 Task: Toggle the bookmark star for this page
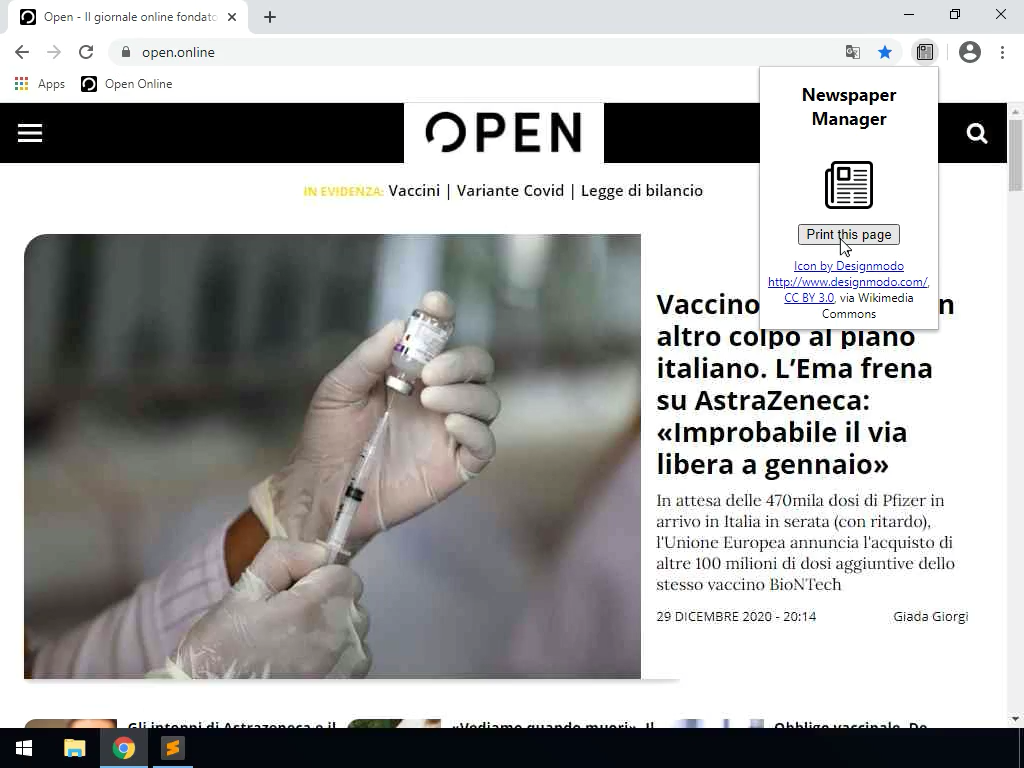point(885,52)
